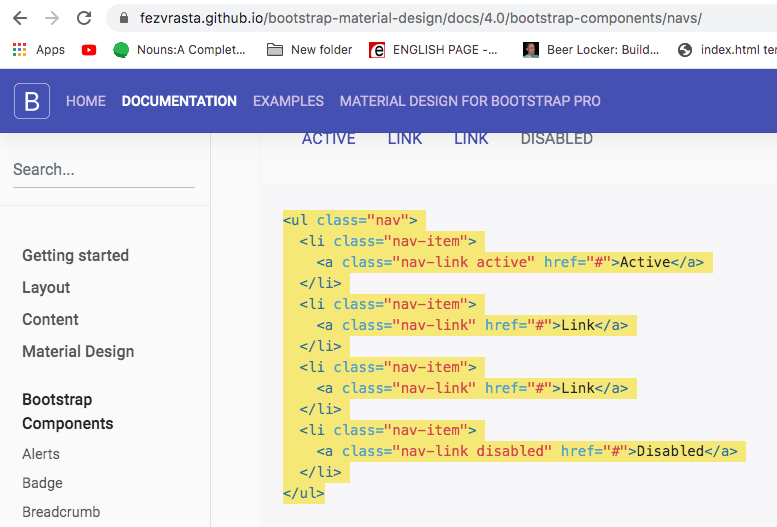The image size is (777, 527).
Task: Open the Badge sidebar link
Action: [x=42, y=483]
